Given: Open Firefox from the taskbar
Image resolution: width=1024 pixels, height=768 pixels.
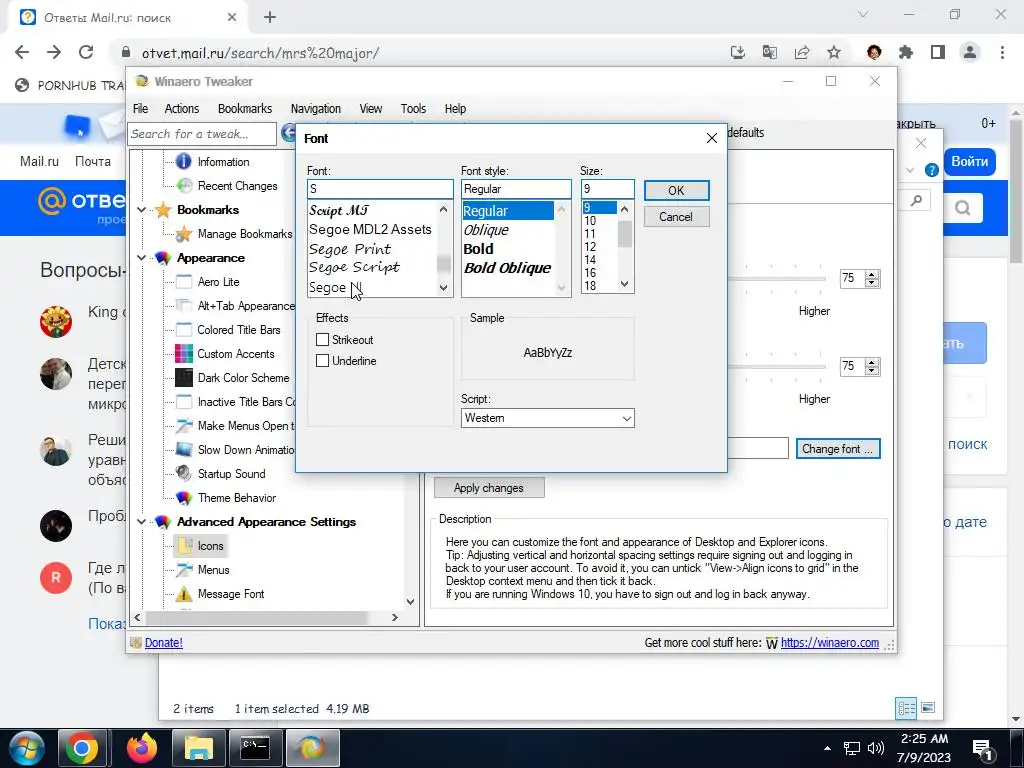Looking at the screenshot, I should click(140, 748).
